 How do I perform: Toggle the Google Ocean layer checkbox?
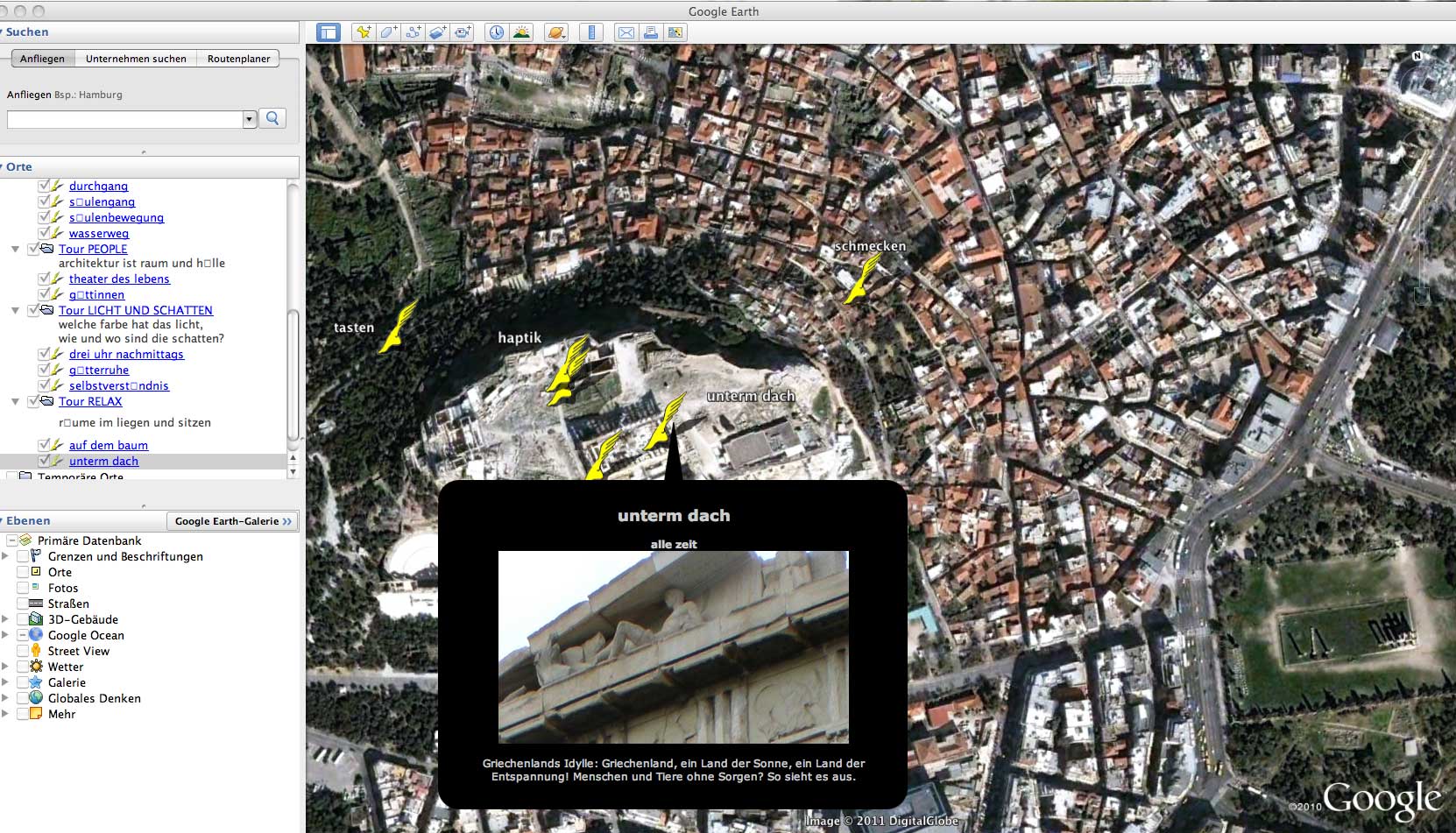coord(23,635)
